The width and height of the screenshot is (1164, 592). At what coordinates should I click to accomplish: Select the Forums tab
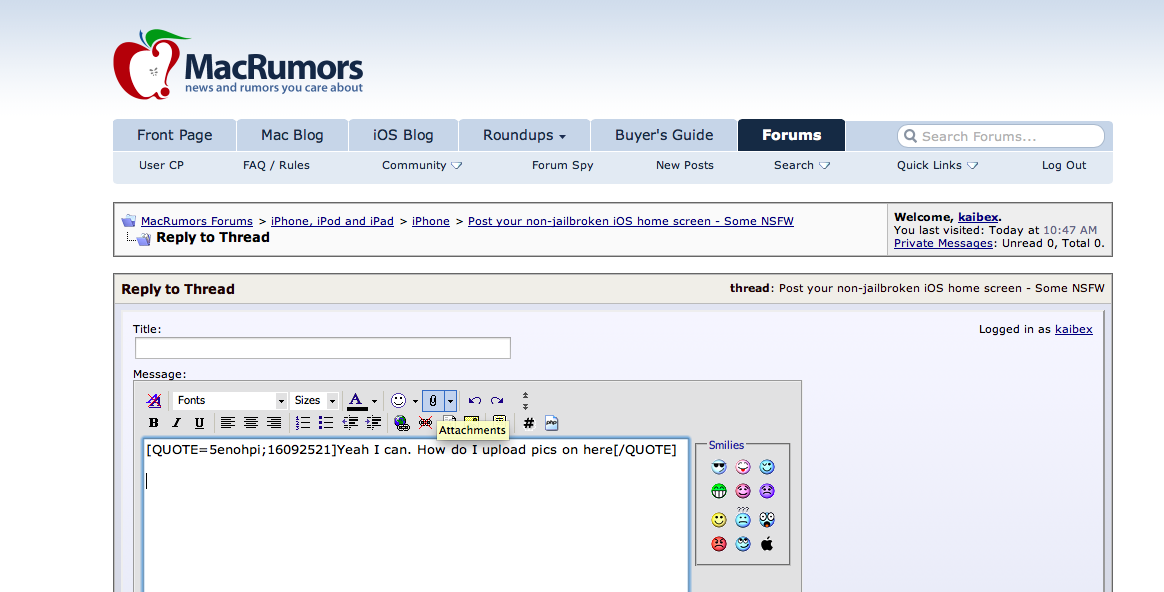[791, 135]
